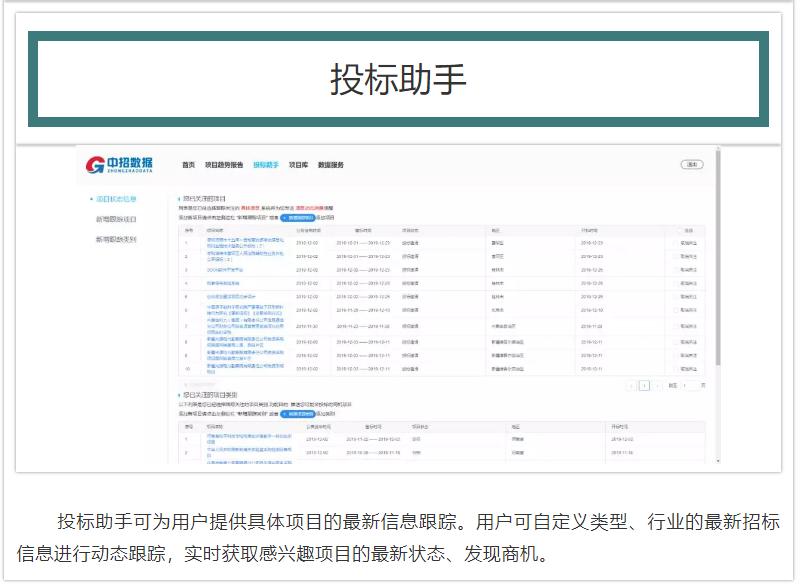The width and height of the screenshot is (798, 586).
Task: Select 项目状态信息 in the left sidebar
Action: [116, 199]
